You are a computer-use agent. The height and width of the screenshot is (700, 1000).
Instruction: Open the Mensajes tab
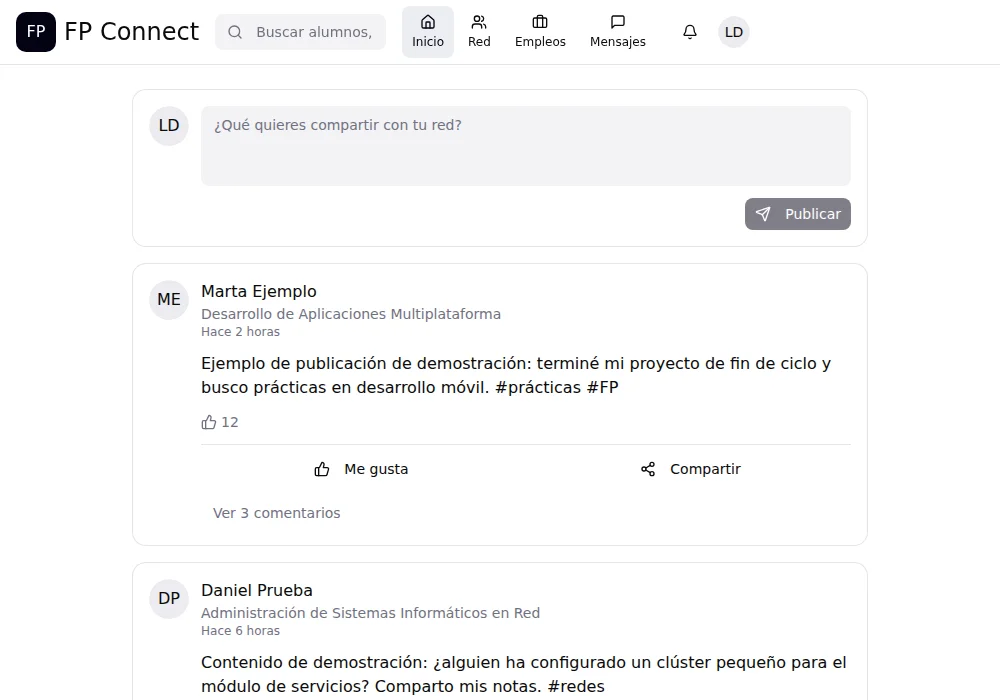(x=617, y=32)
